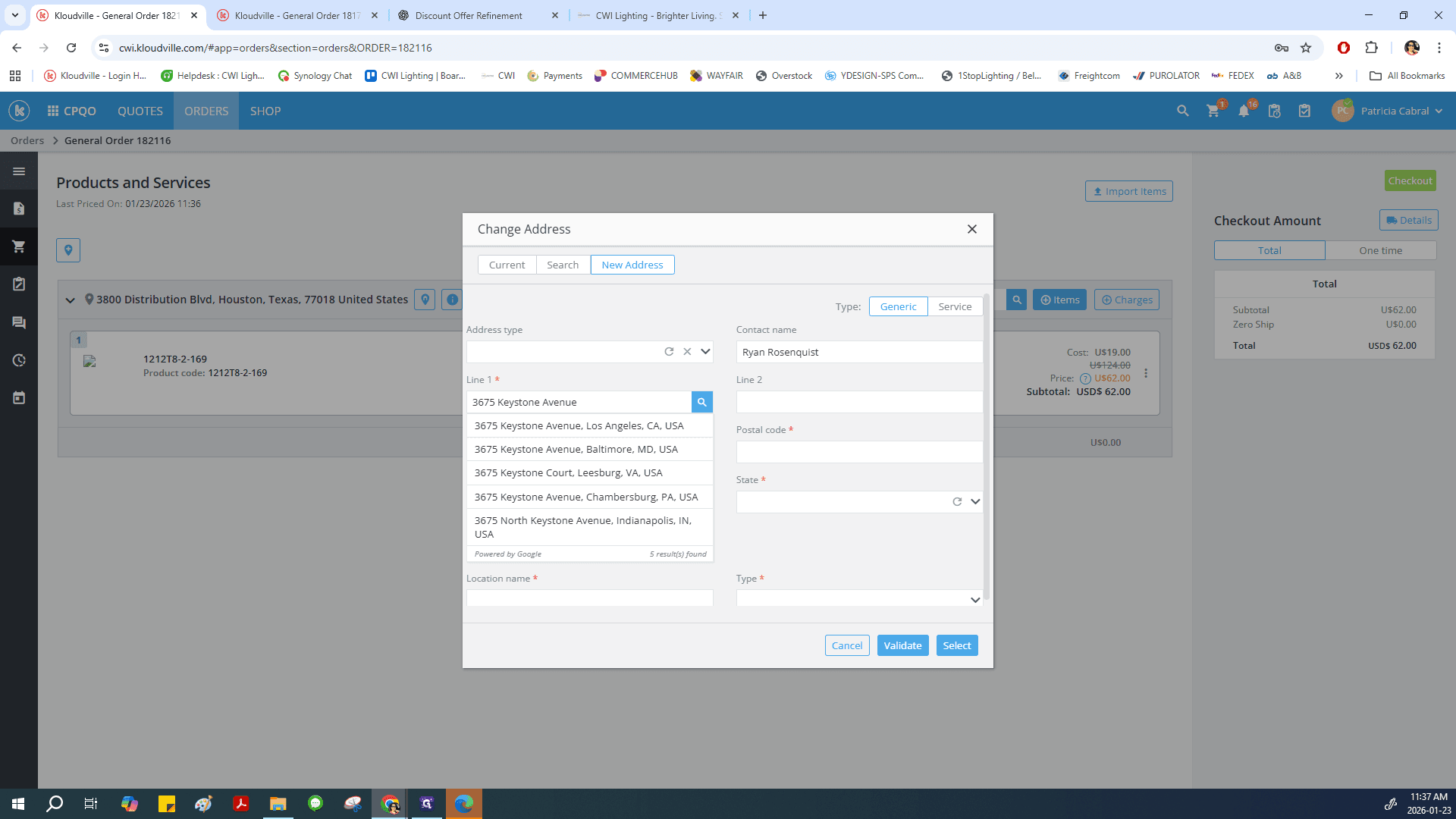Image resolution: width=1456 pixels, height=819 pixels.
Task: Click the Items button
Action: [1059, 300]
